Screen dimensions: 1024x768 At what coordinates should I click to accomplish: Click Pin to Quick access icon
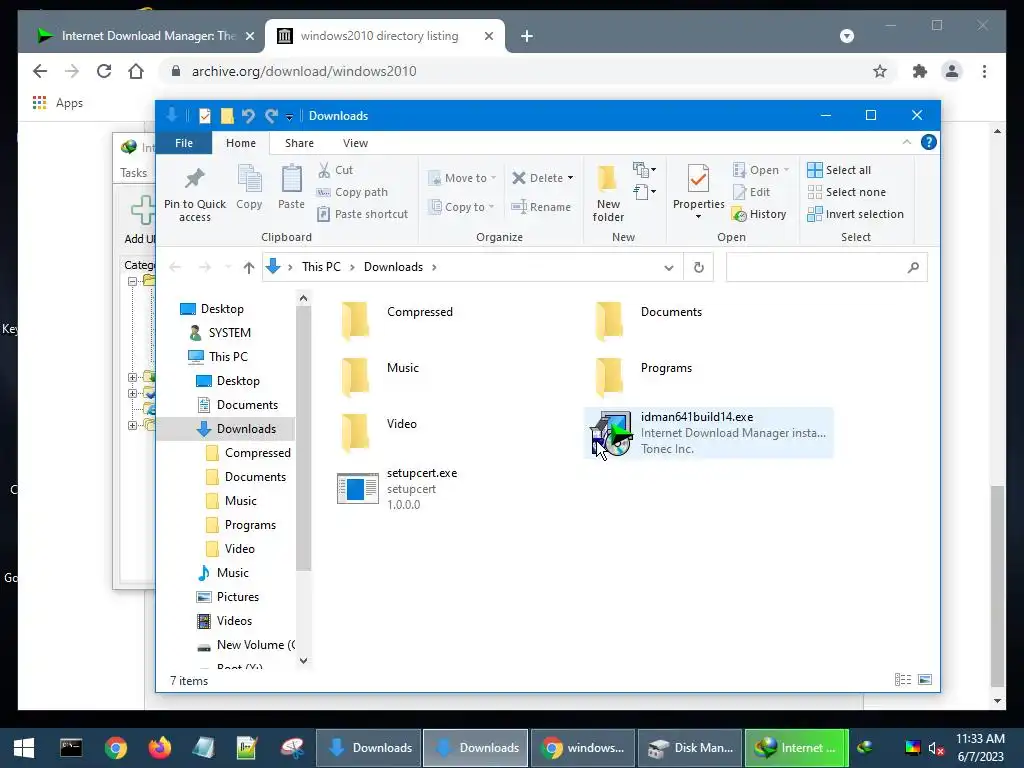pyautogui.click(x=195, y=178)
